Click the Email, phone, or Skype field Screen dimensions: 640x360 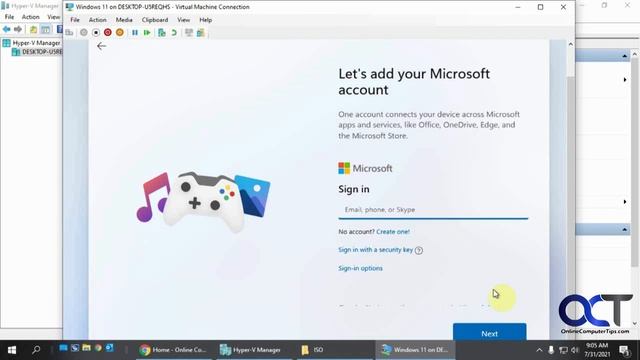point(433,210)
